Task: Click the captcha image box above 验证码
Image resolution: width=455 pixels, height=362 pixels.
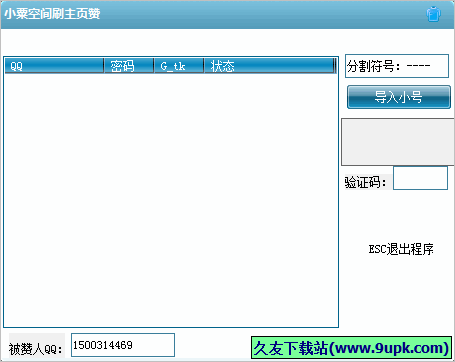Action: (x=398, y=142)
